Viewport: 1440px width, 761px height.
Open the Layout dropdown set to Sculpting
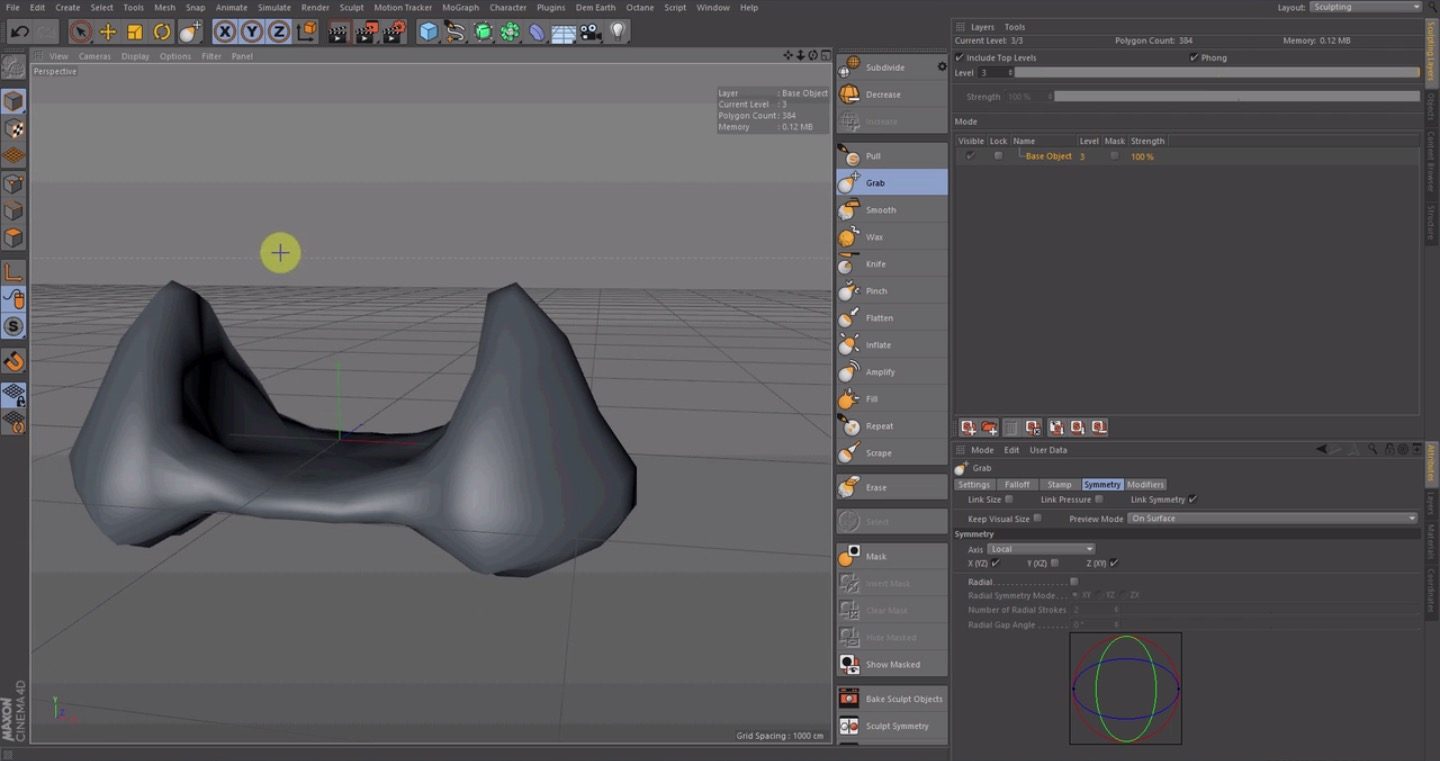tap(1365, 7)
